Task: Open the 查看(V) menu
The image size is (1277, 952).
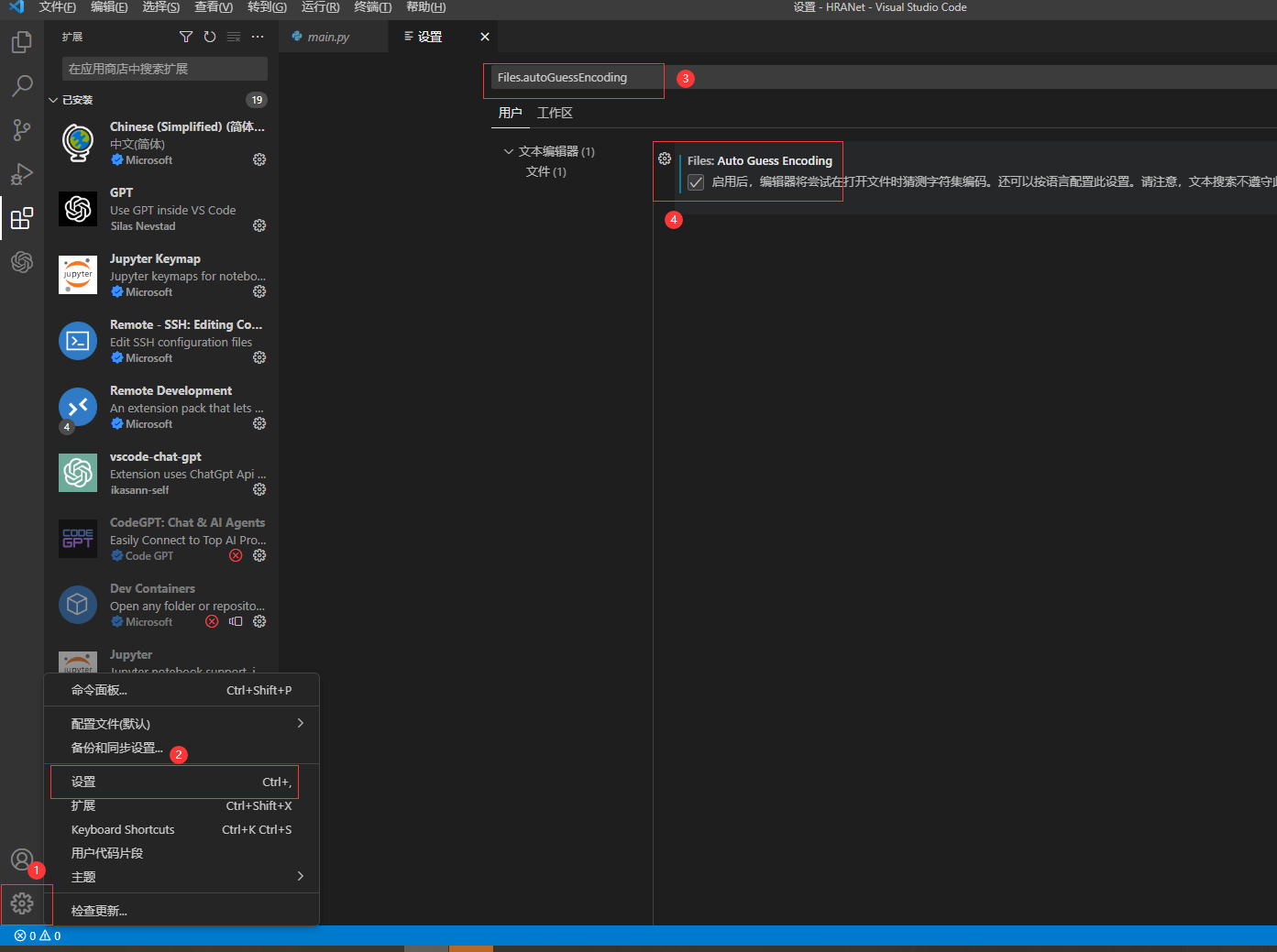Action: pos(214,7)
